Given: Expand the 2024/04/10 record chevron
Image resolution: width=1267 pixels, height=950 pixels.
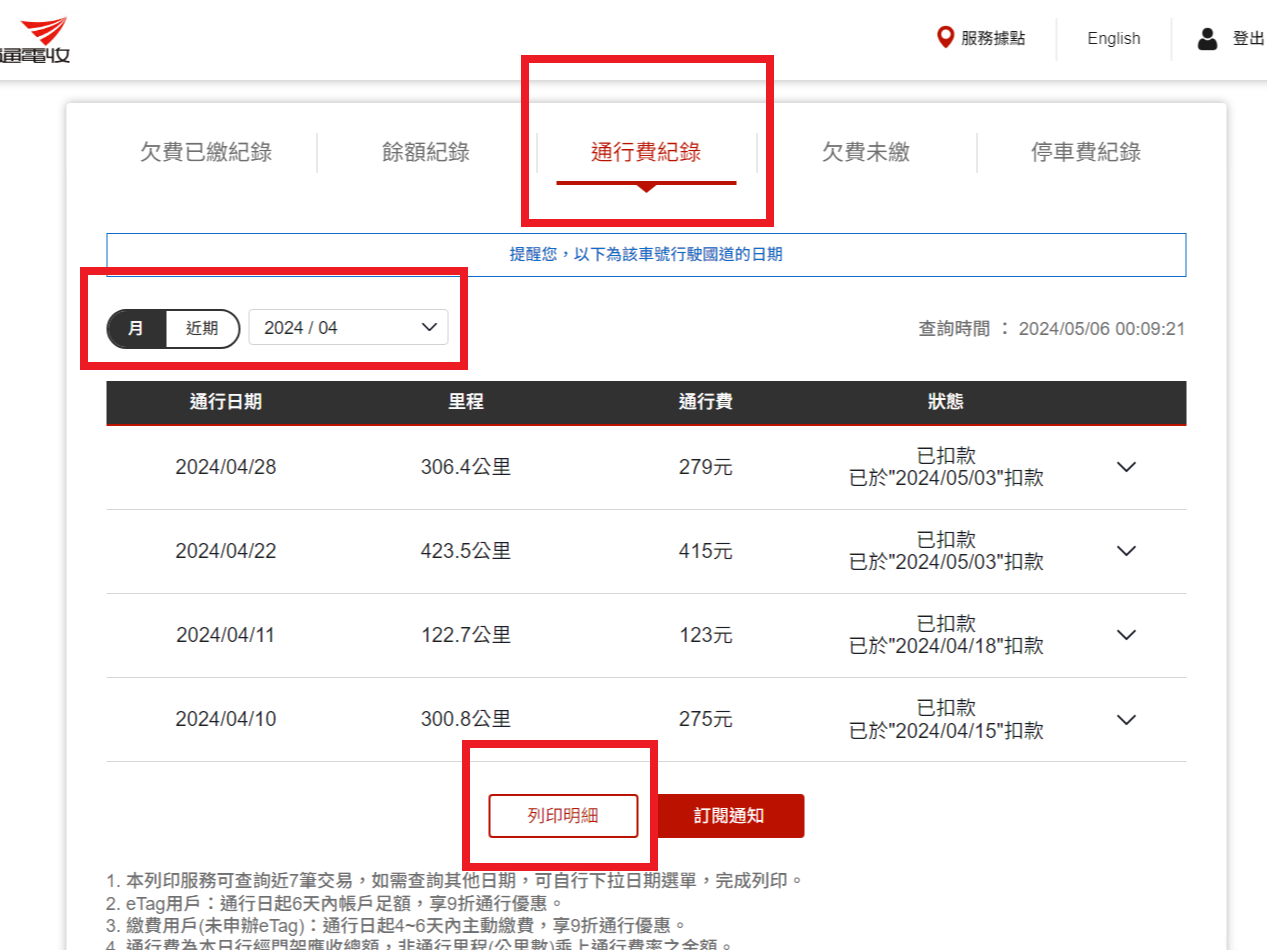Looking at the screenshot, I should (x=1126, y=719).
